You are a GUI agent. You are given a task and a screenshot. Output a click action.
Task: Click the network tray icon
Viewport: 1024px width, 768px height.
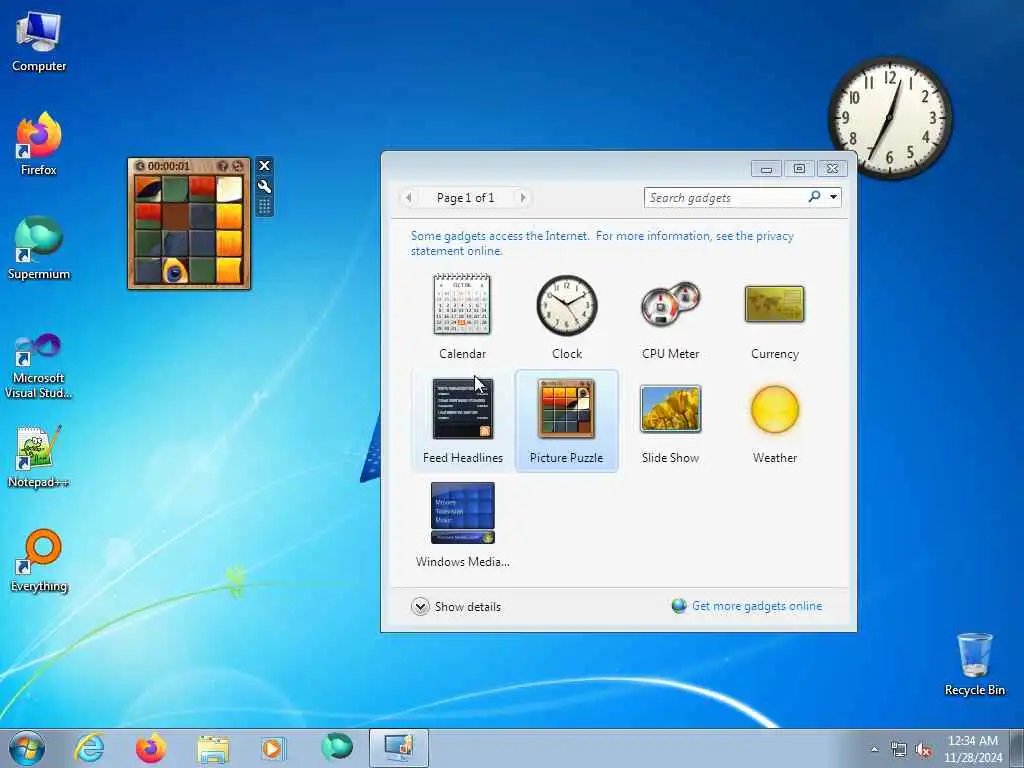(x=899, y=750)
